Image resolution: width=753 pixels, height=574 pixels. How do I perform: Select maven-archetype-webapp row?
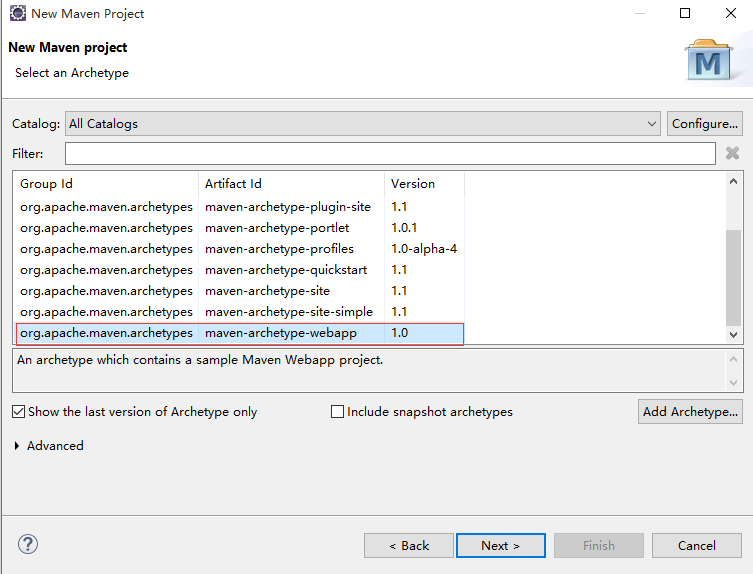(239, 333)
